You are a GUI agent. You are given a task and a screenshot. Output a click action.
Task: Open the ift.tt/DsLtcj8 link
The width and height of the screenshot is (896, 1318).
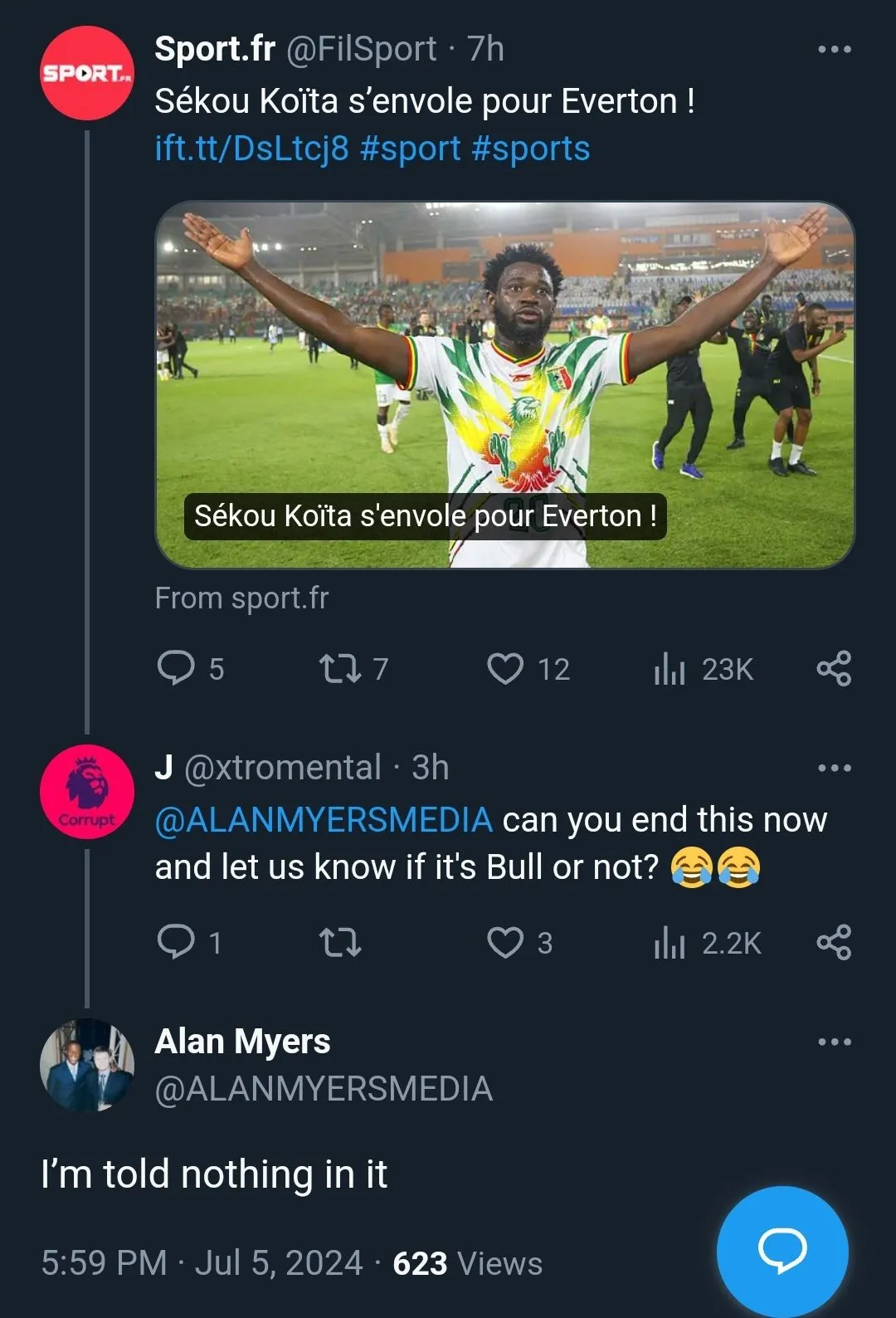pos(251,149)
